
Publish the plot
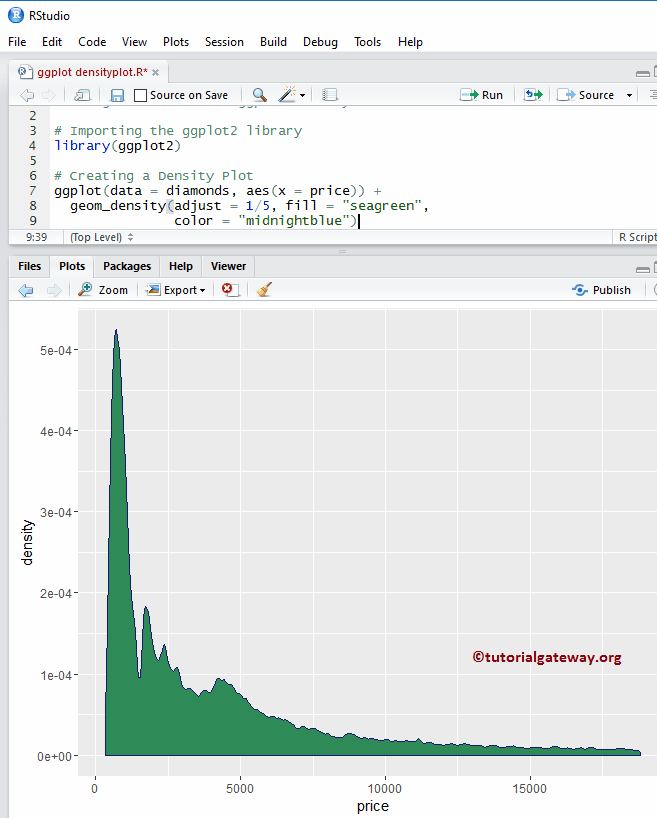[x=601, y=290]
